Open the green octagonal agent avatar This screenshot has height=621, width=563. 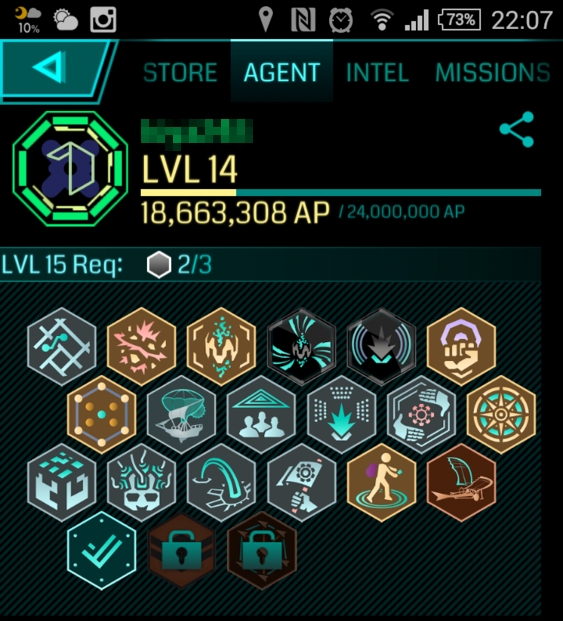pos(70,169)
